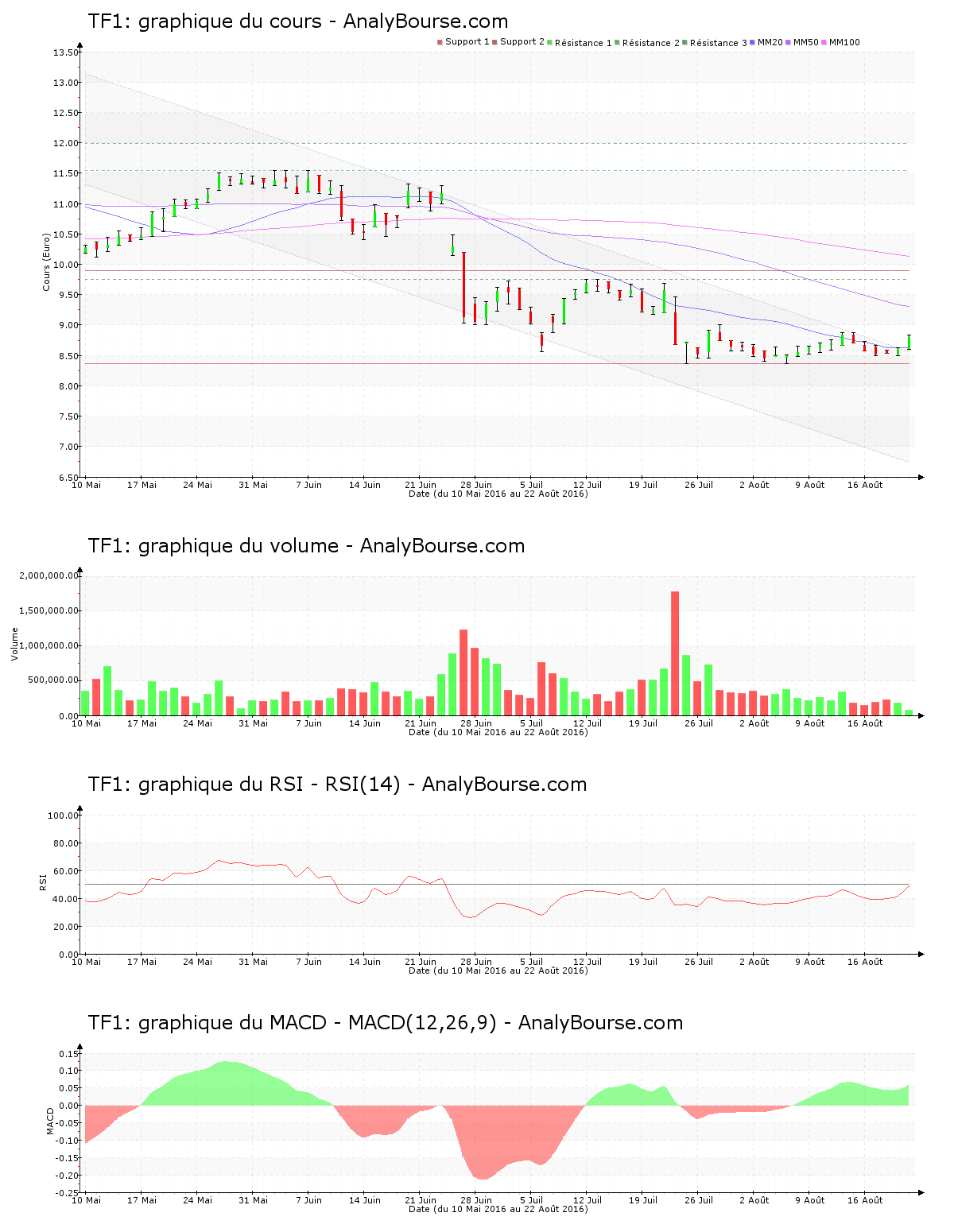
Task: Click the 2,000,000.00 volume axis value
Action: [49, 575]
